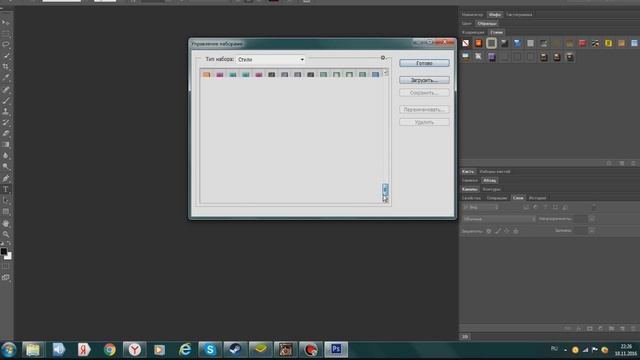
Task: Open Steam from the taskbar
Action: pyautogui.click(x=235, y=349)
